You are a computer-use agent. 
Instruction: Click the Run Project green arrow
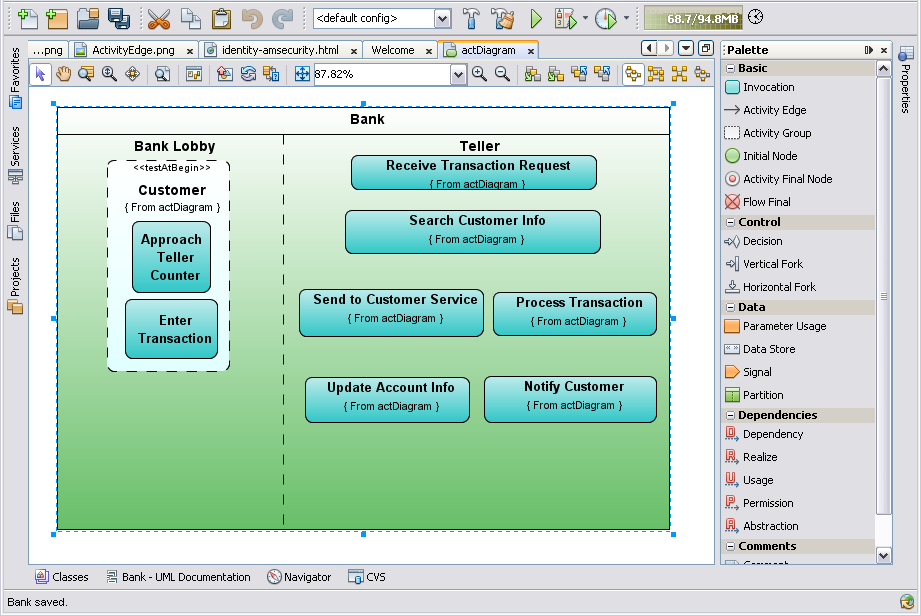[x=536, y=18]
